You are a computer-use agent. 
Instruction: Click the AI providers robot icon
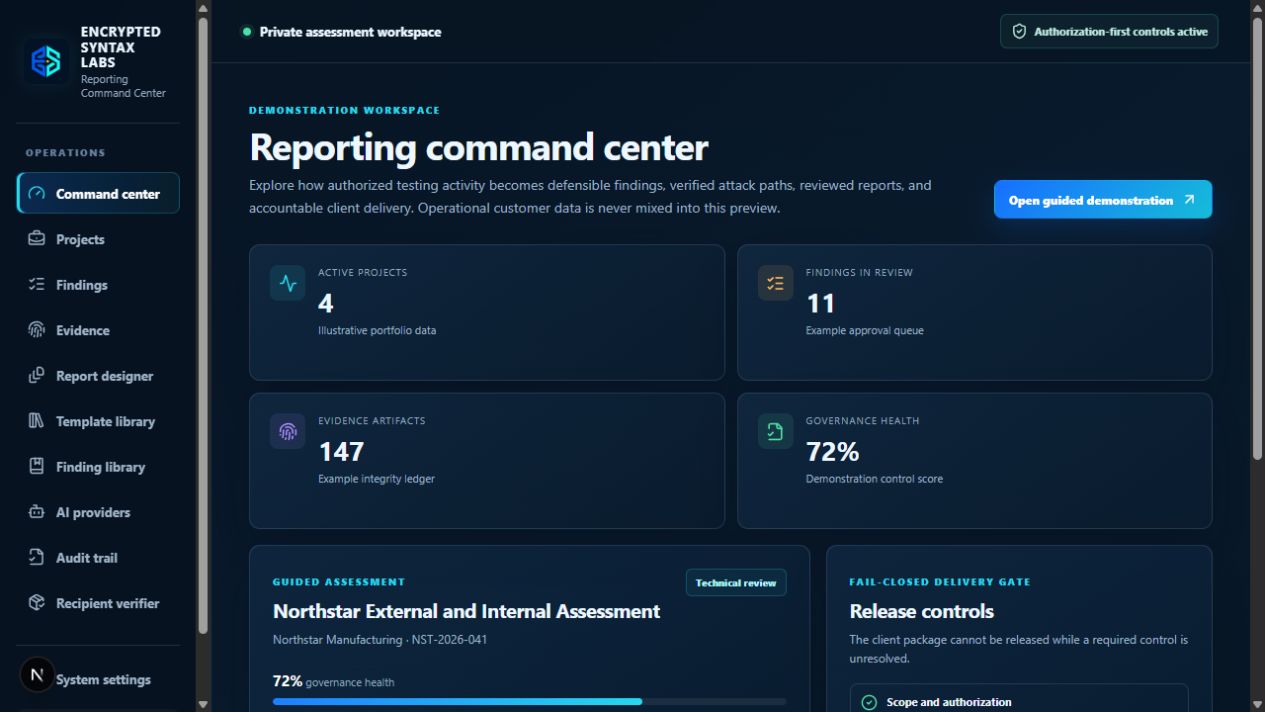(37, 512)
